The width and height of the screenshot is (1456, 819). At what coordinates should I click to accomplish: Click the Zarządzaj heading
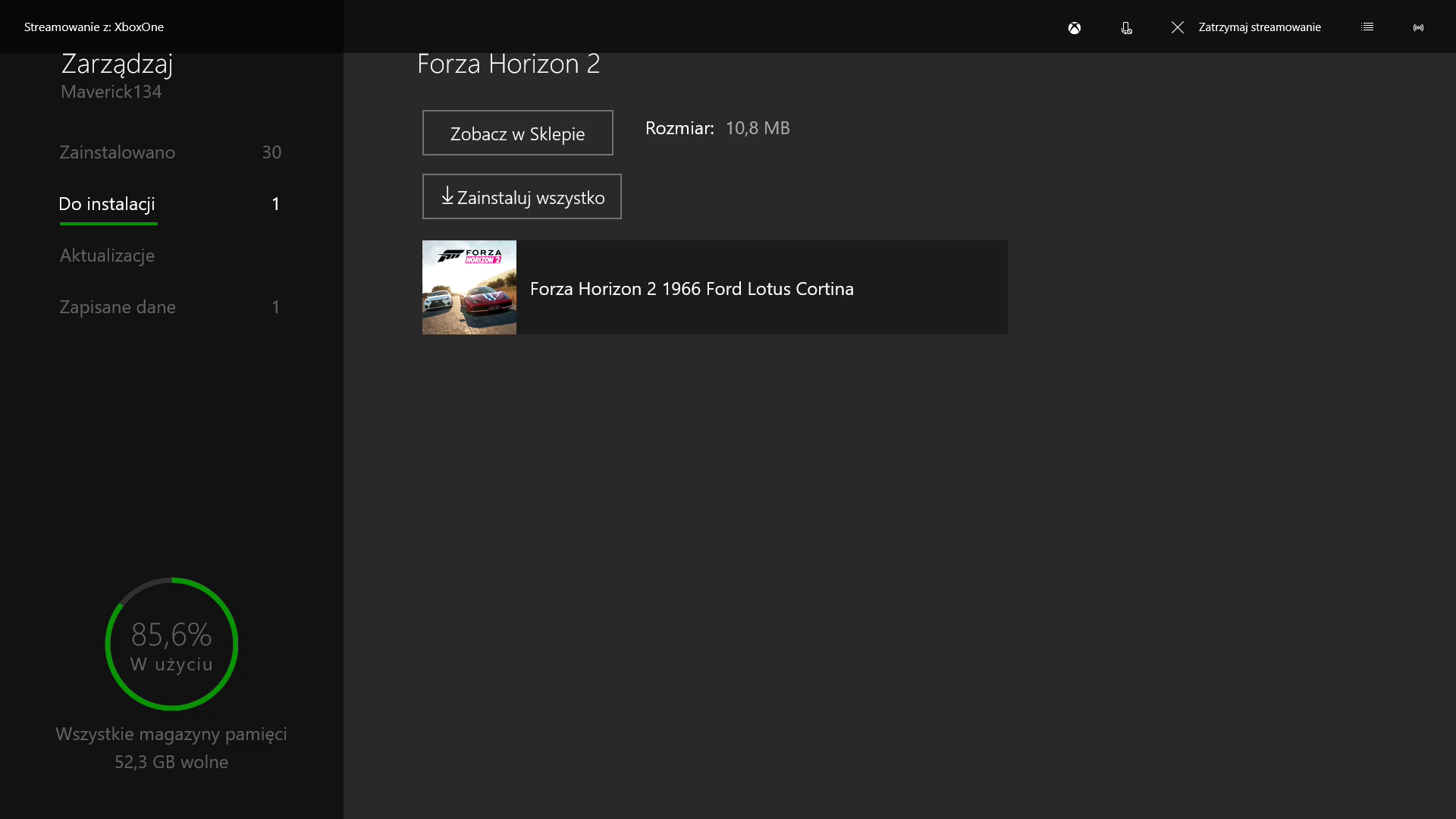pyautogui.click(x=117, y=64)
